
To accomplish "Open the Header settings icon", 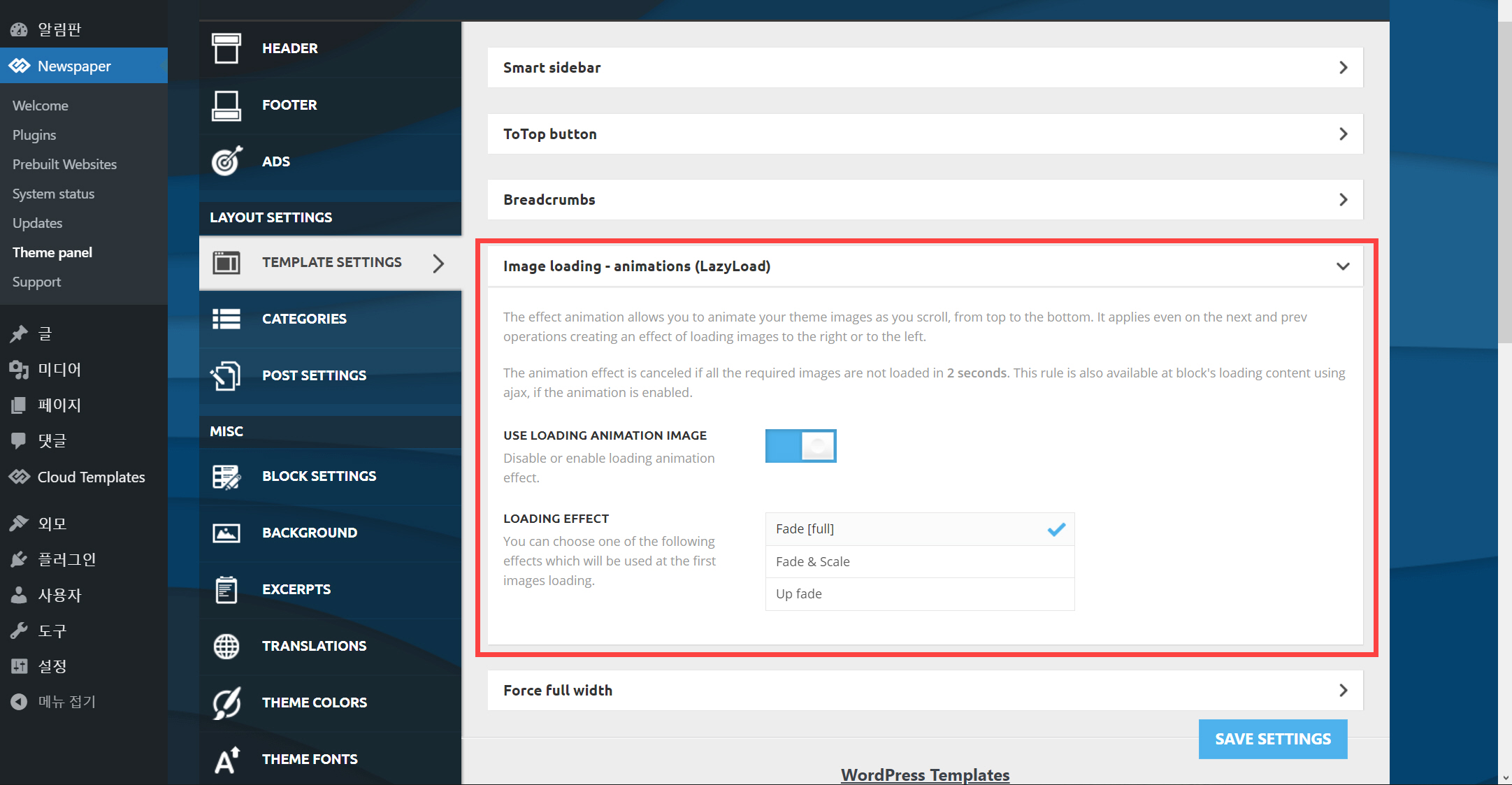I will click(226, 48).
